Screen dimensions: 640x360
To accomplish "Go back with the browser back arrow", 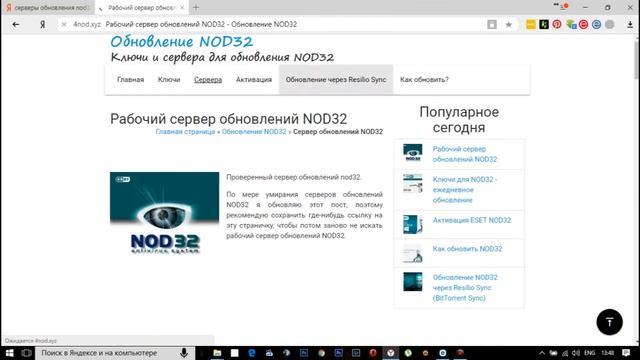I will (16, 24).
